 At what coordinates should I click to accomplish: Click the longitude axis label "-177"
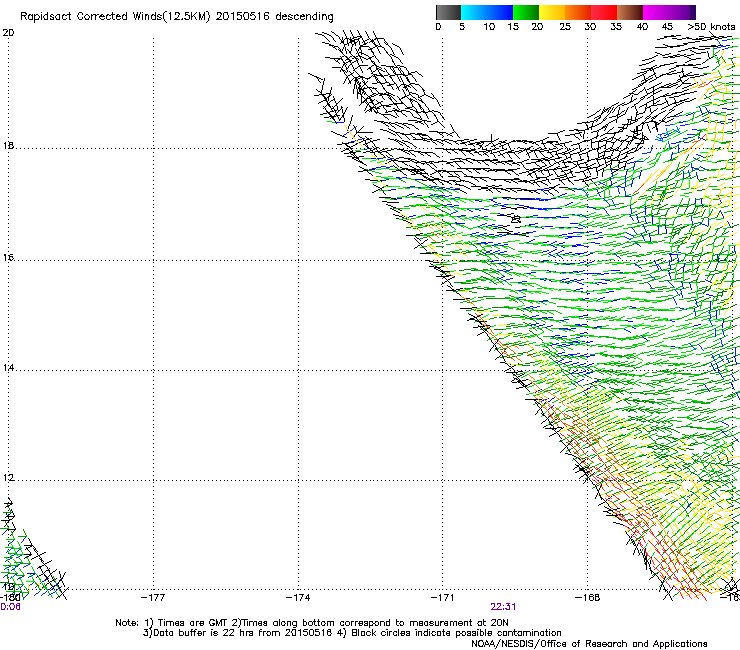[153, 598]
